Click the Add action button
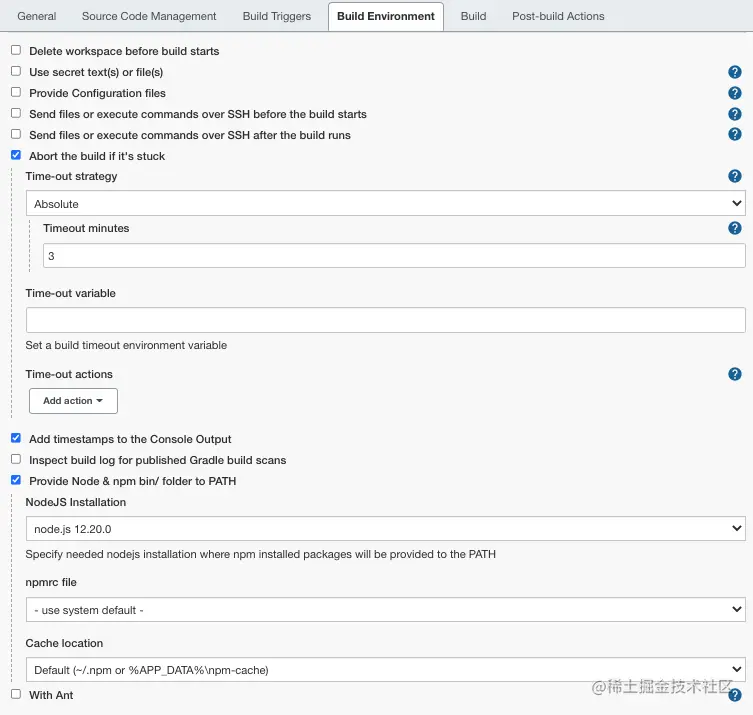The width and height of the screenshot is (753, 715). (x=73, y=401)
